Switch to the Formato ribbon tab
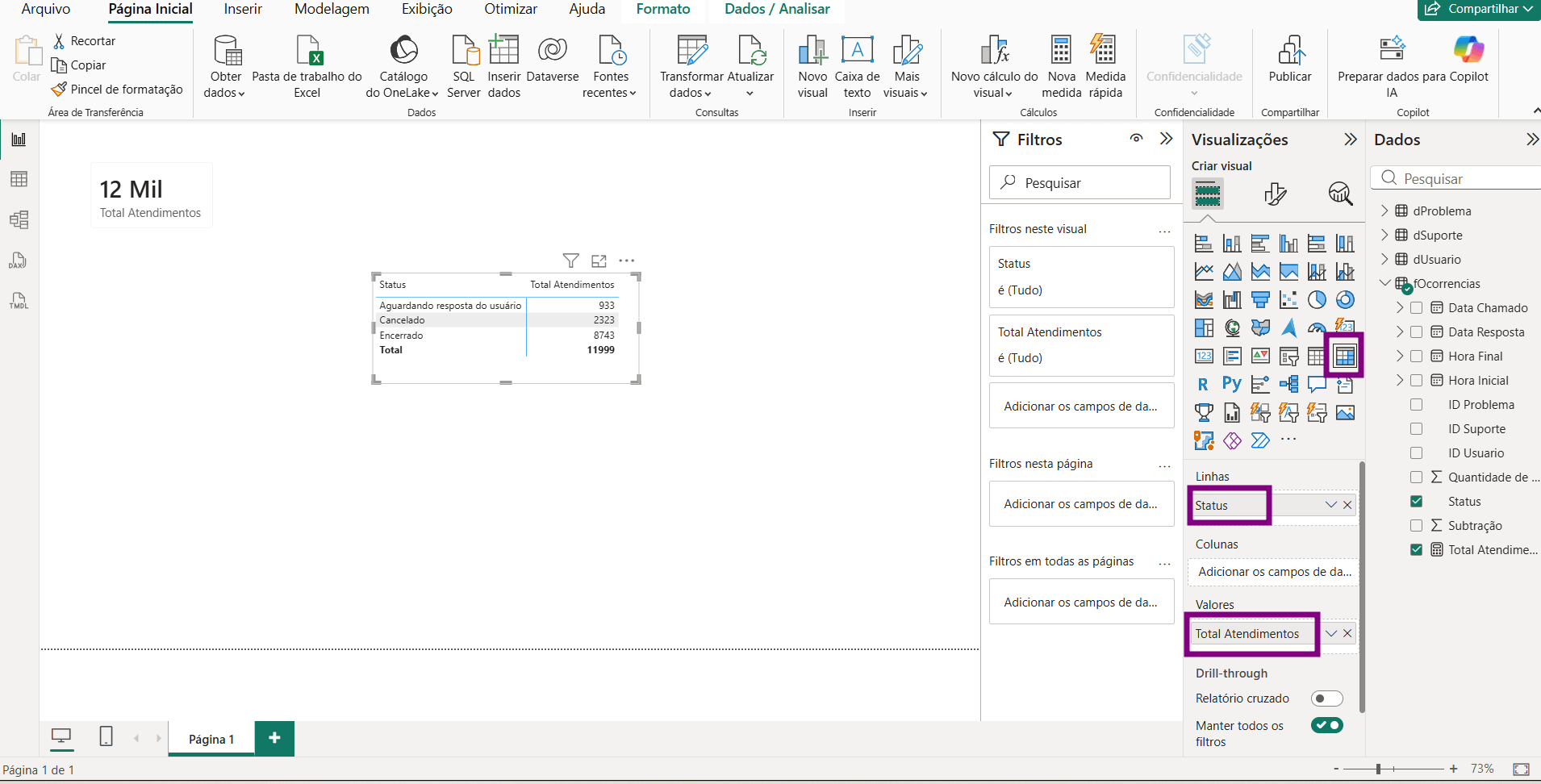The image size is (1541, 784). pyautogui.click(x=663, y=10)
